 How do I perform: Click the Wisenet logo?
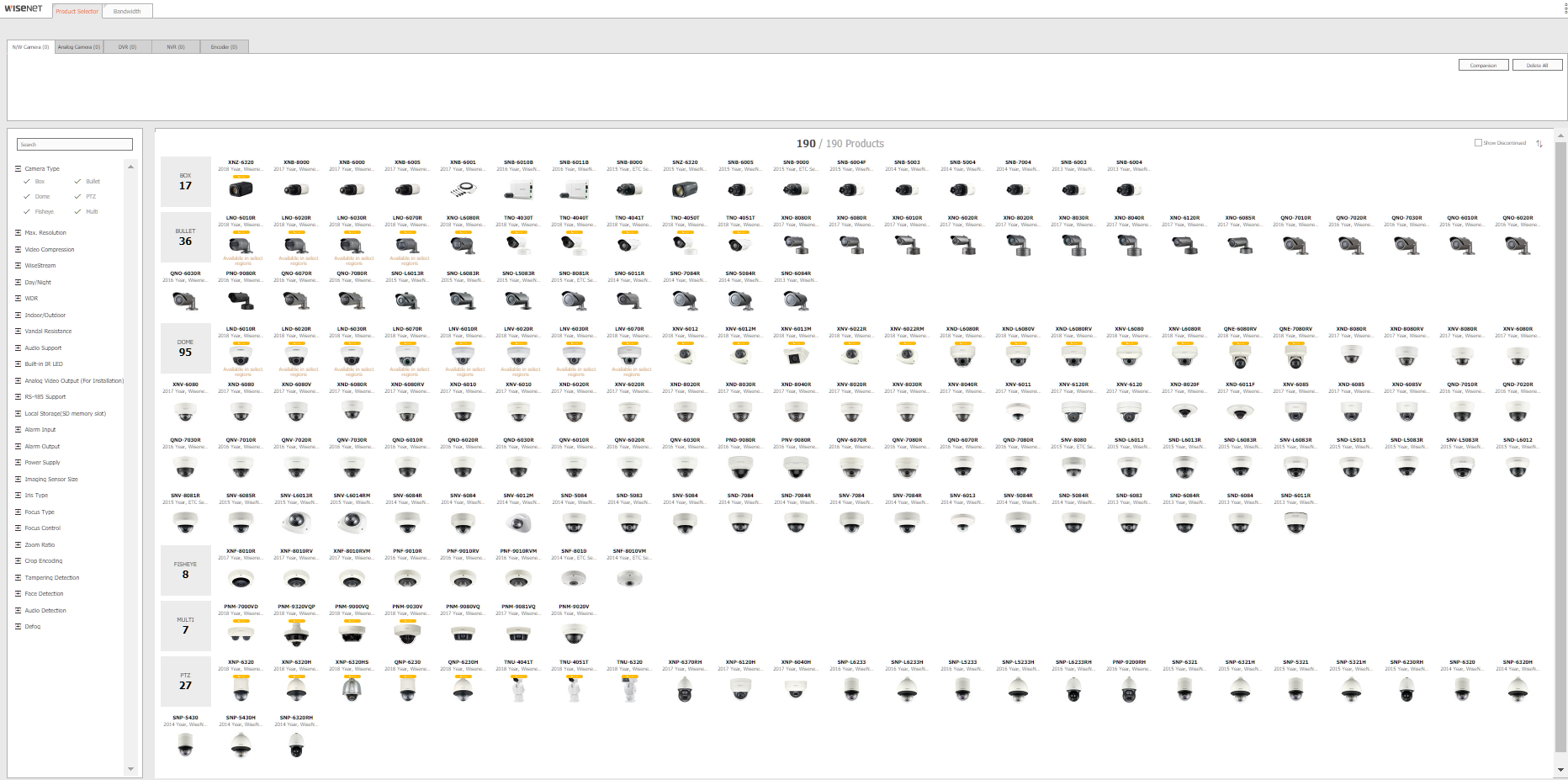[x=24, y=8]
